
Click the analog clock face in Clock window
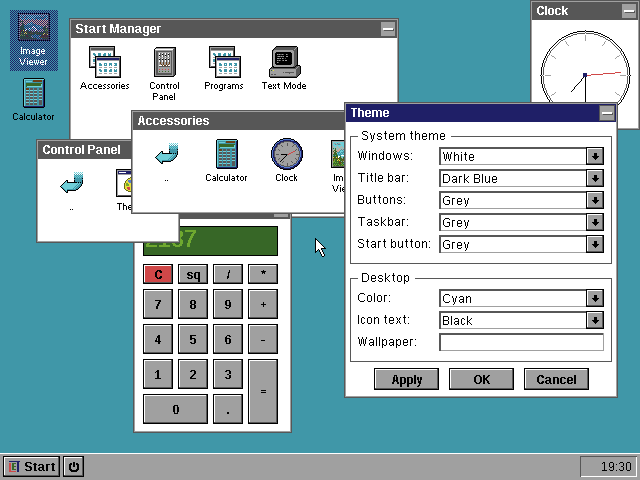pos(585,67)
